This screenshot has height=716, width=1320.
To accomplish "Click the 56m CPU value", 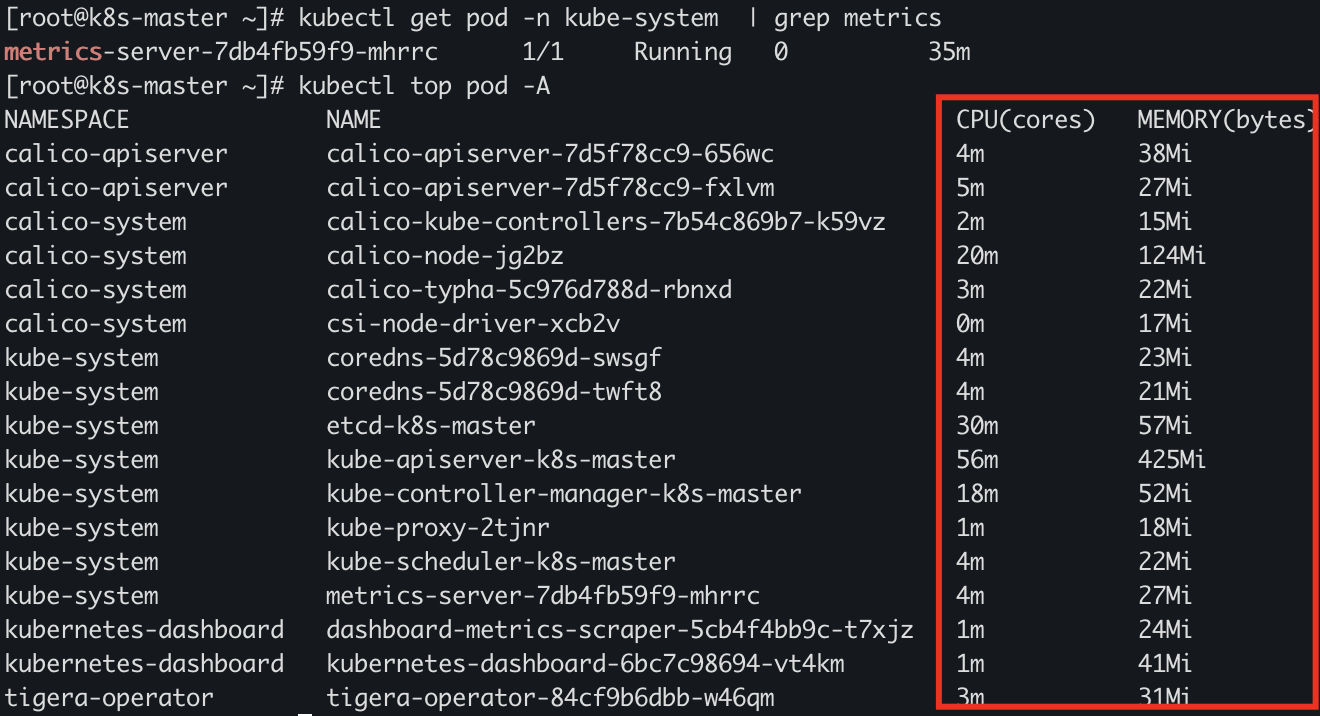I will (977, 460).
